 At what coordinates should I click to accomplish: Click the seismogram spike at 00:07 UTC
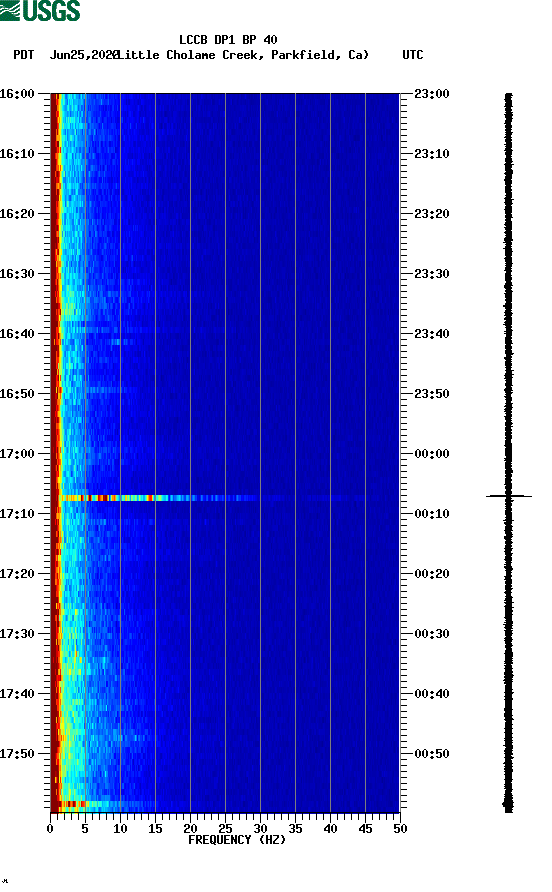(x=509, y=496)
